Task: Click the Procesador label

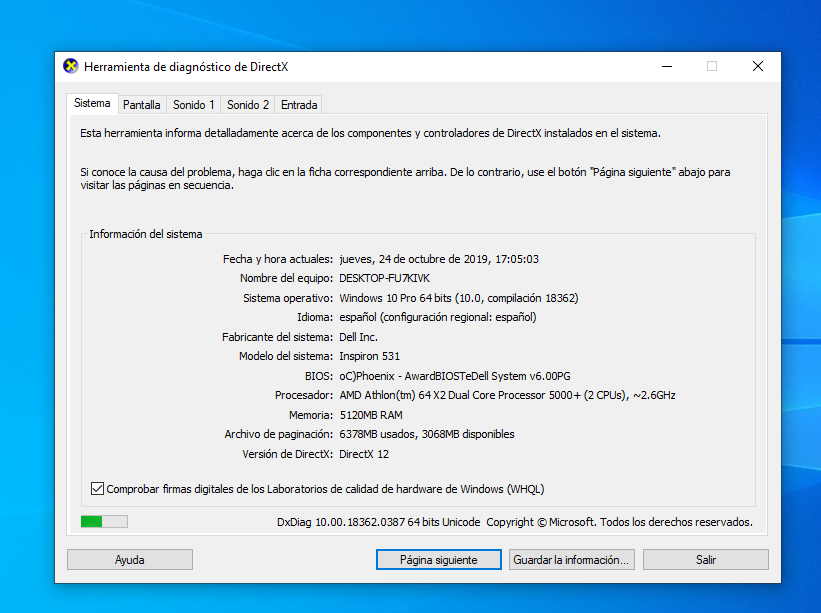Action: 304,395
